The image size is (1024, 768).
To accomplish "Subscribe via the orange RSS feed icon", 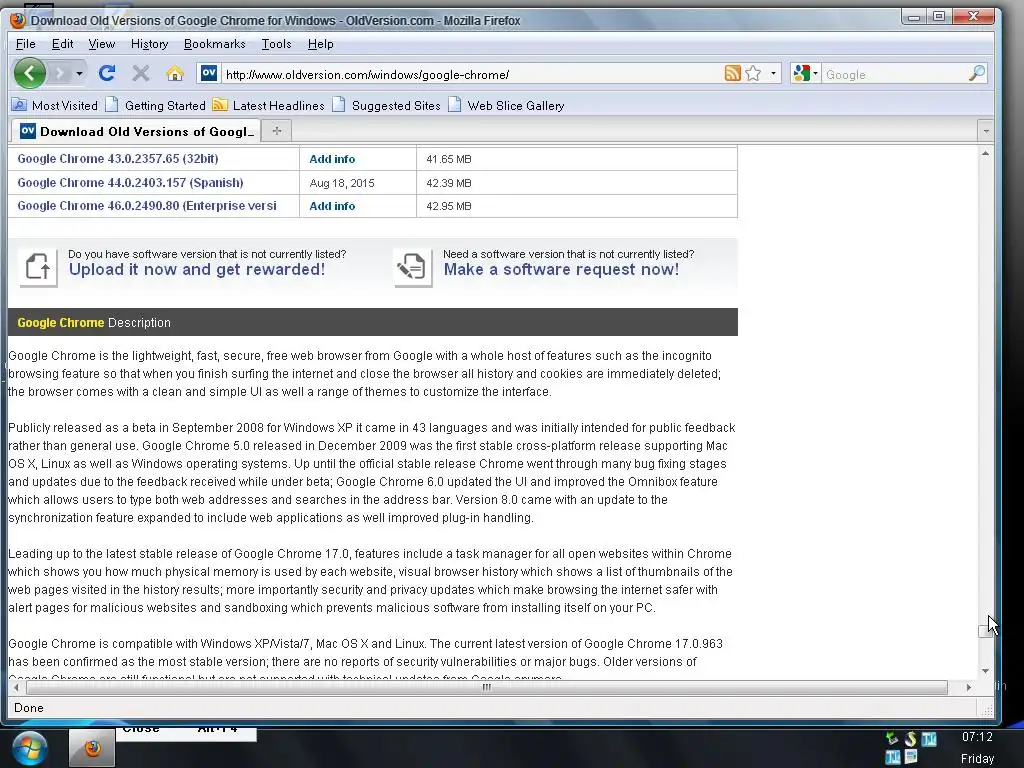I will 732,73.
